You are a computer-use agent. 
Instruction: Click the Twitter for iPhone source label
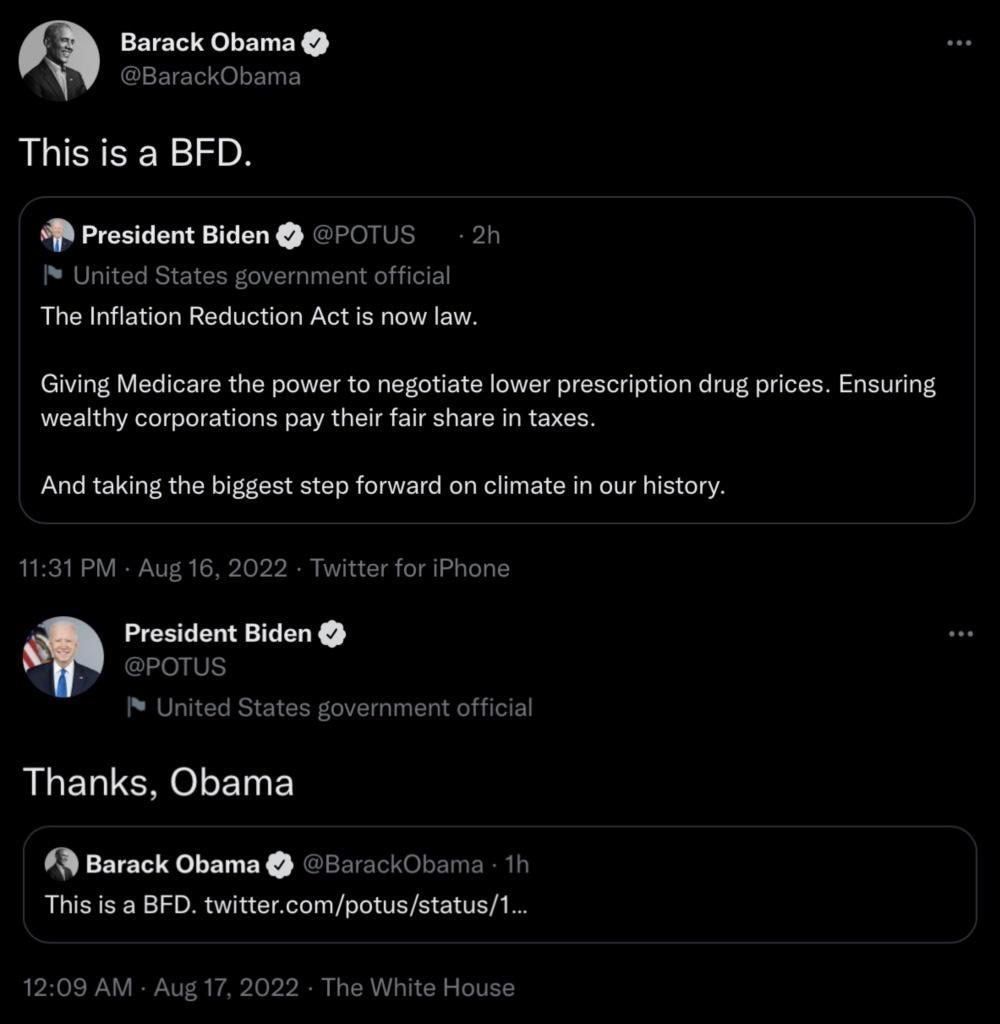(410, 568)
